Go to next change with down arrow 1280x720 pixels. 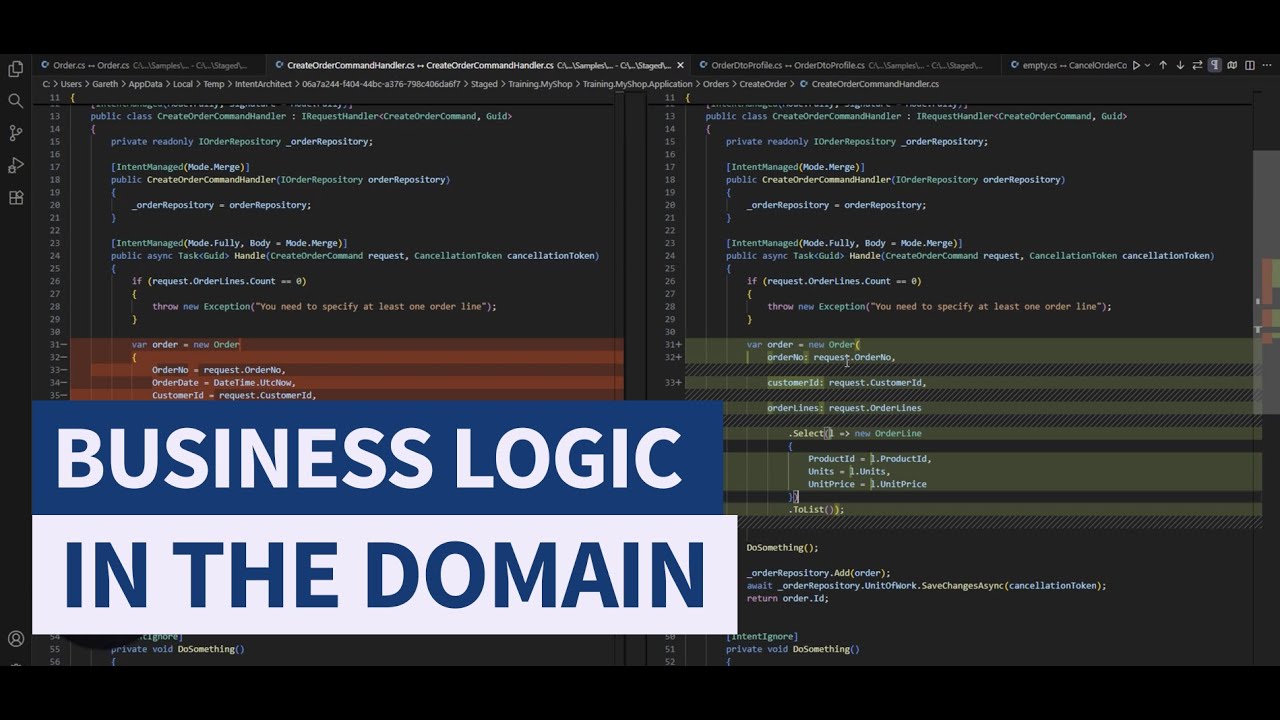coord(1180,65)
